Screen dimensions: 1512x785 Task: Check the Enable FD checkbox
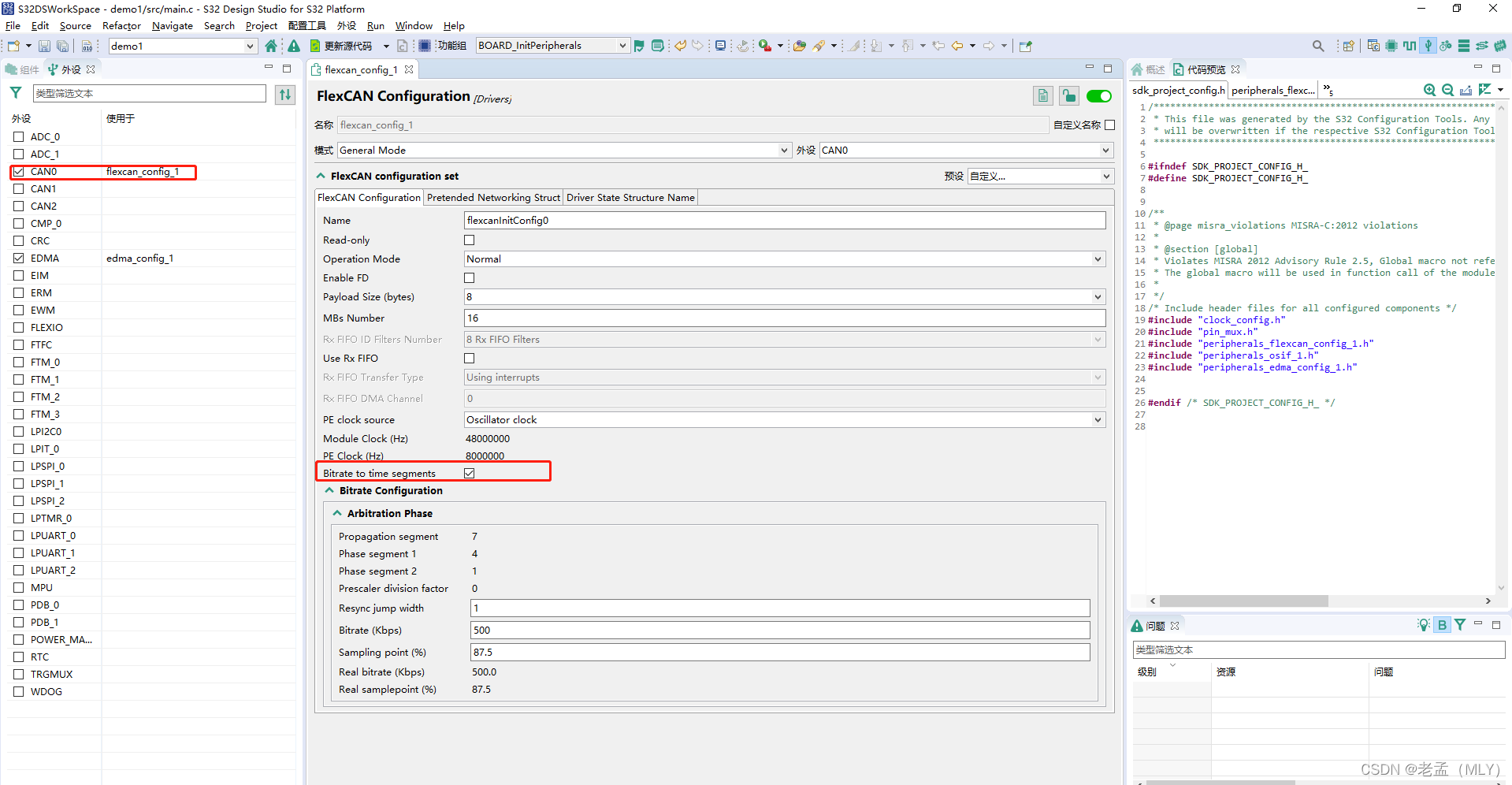click(470, 277)
